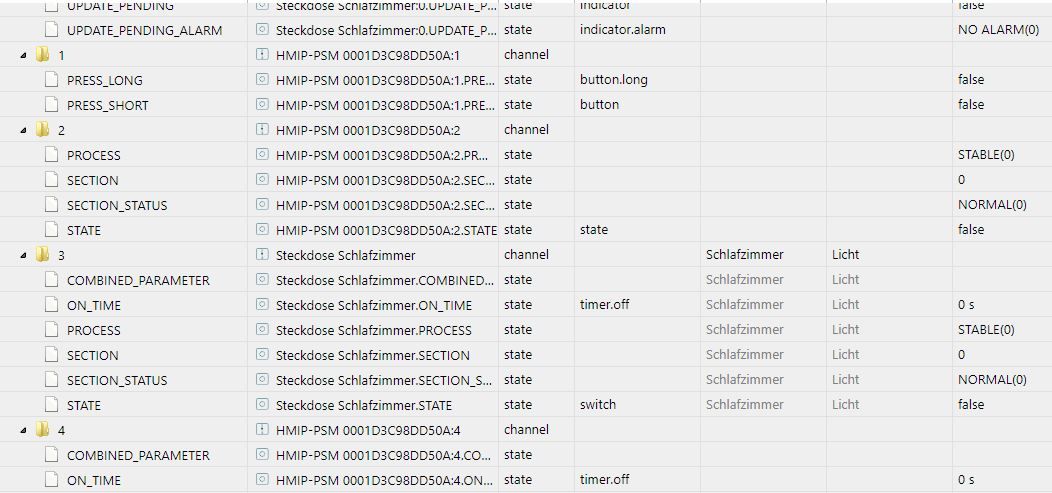Select the Steckdose Schlafzimmer.ON_TIME name cell

coord(373,305)
